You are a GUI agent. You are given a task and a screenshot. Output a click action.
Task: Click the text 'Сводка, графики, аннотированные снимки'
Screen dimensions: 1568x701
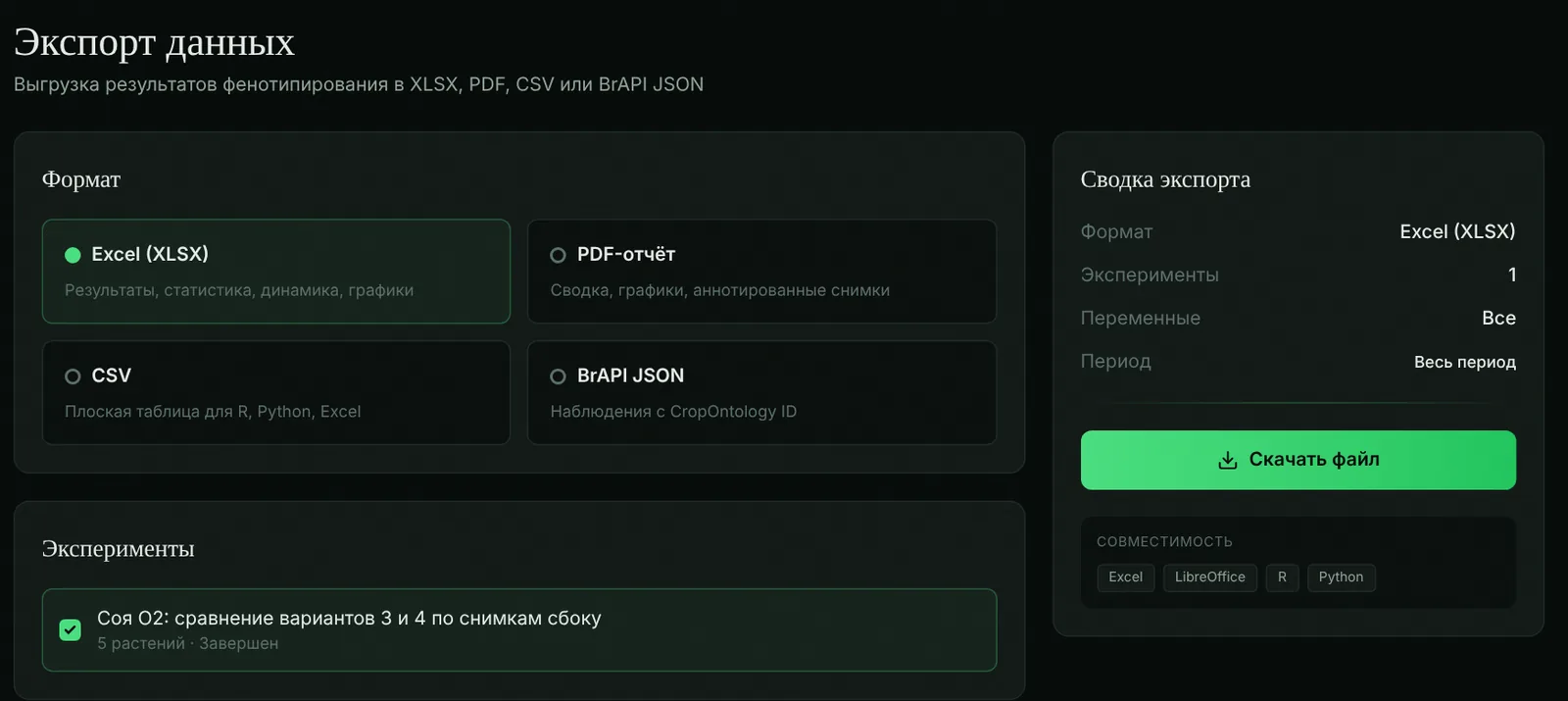tap(720, 290)
